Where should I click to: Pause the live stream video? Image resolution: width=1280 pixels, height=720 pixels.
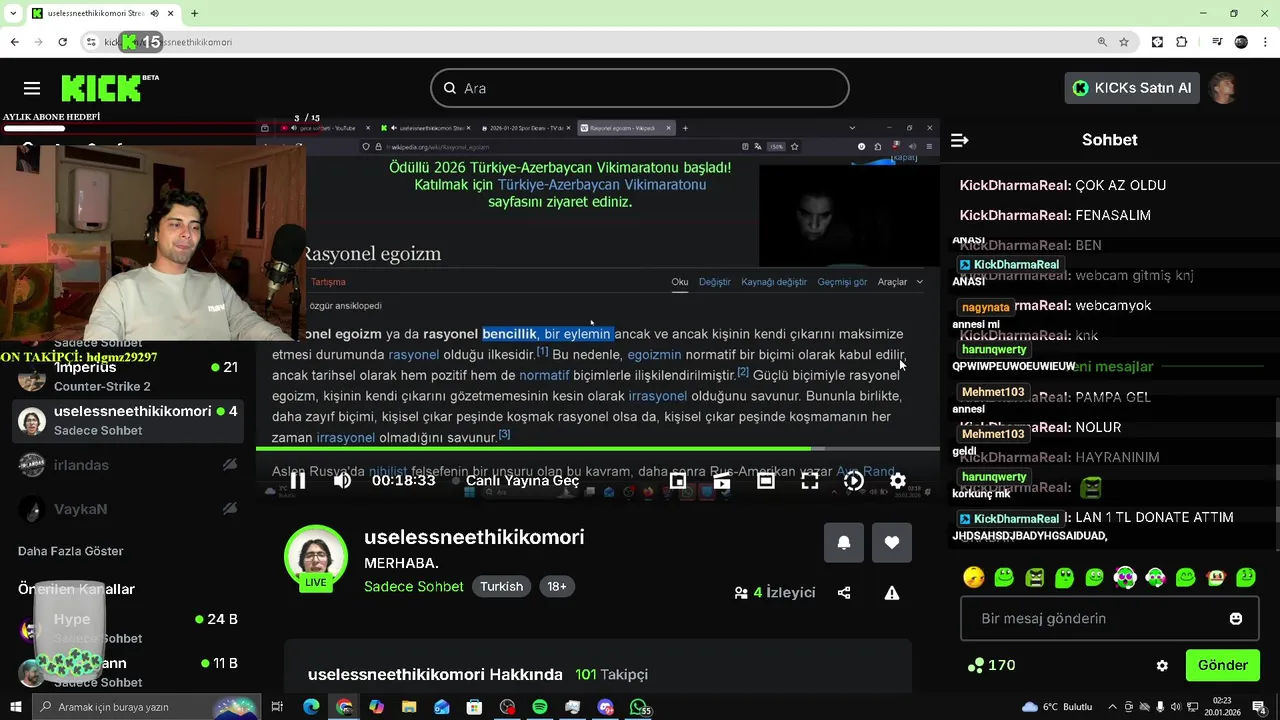[x=298, y=481]
